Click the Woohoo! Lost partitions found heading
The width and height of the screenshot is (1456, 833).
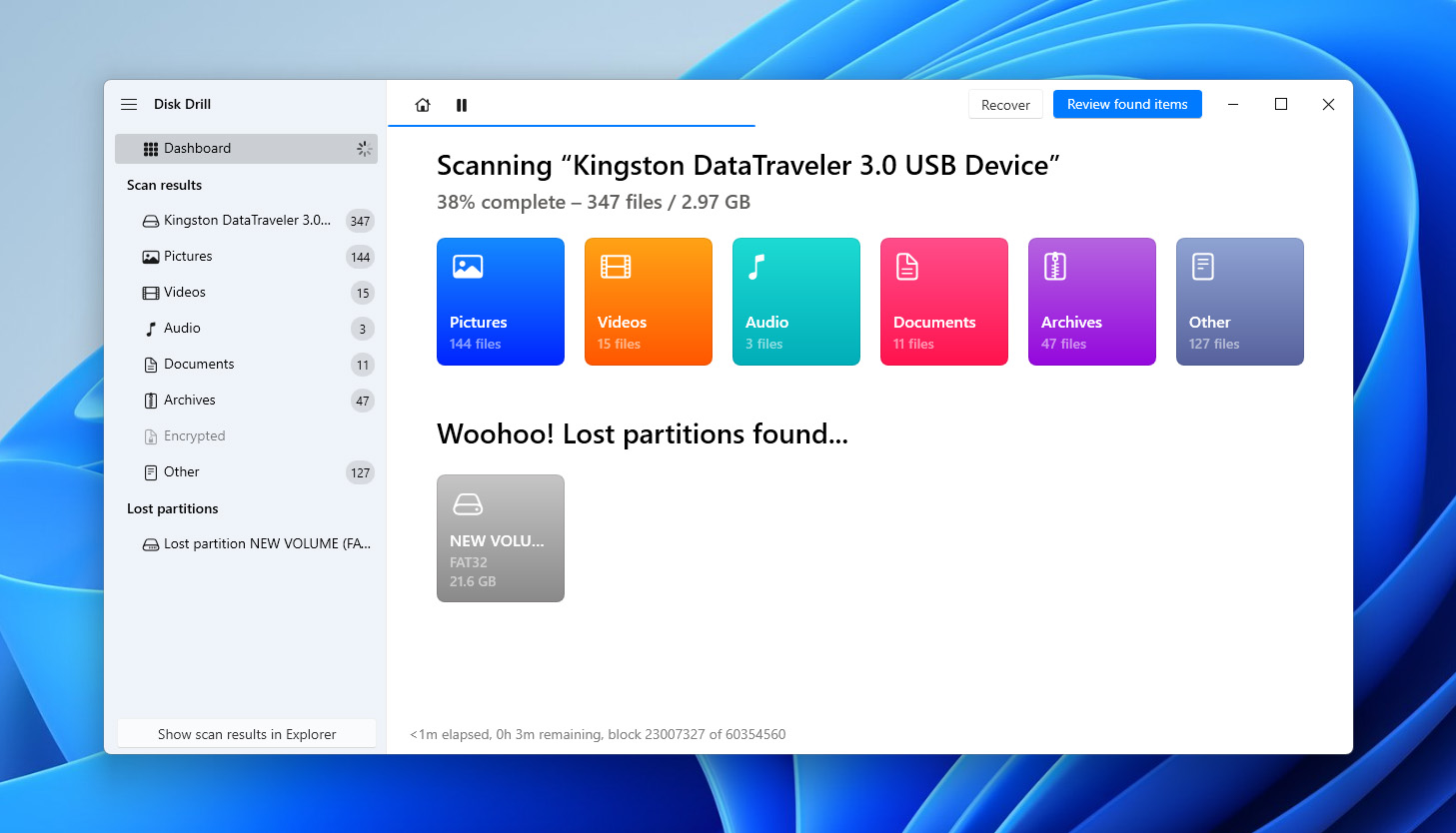tap(643, 433)
